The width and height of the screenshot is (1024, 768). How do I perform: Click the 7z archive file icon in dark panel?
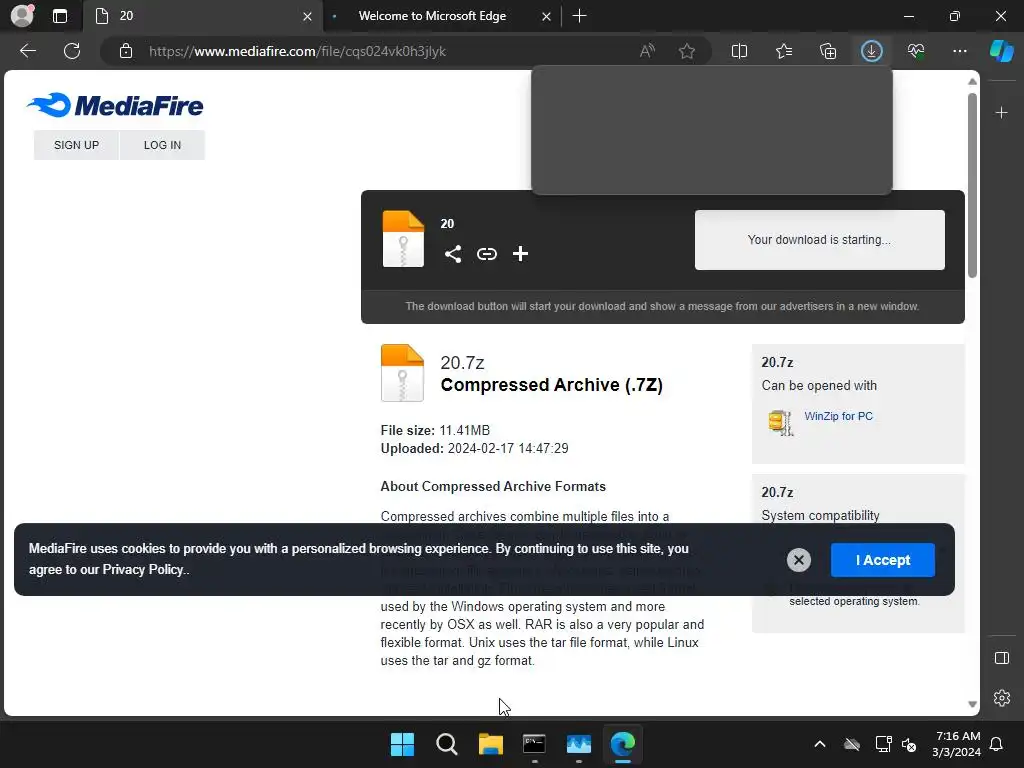click(x=403, y=239)
